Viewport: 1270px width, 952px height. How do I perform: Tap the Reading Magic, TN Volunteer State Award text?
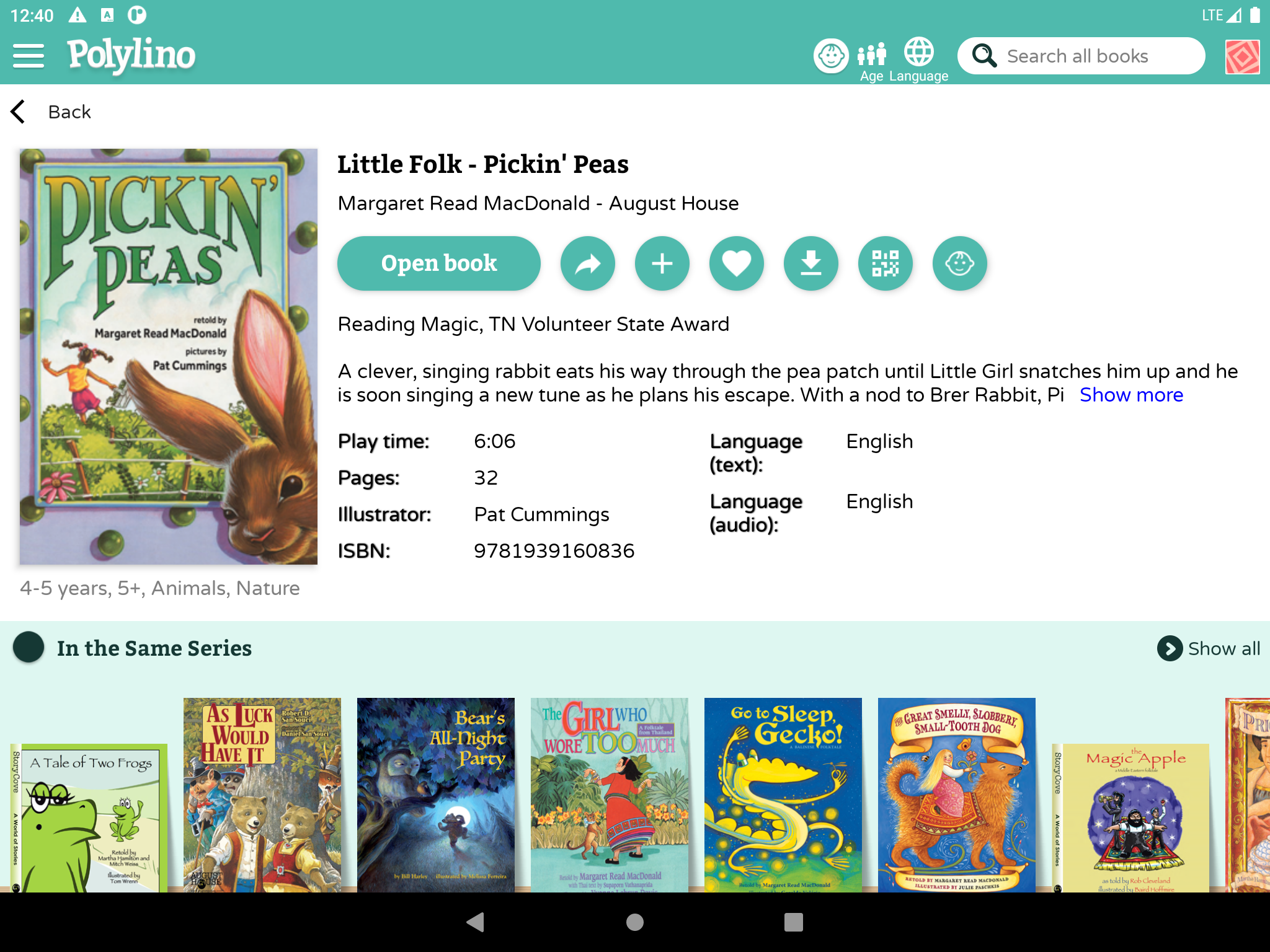click(x=533, y=324)
